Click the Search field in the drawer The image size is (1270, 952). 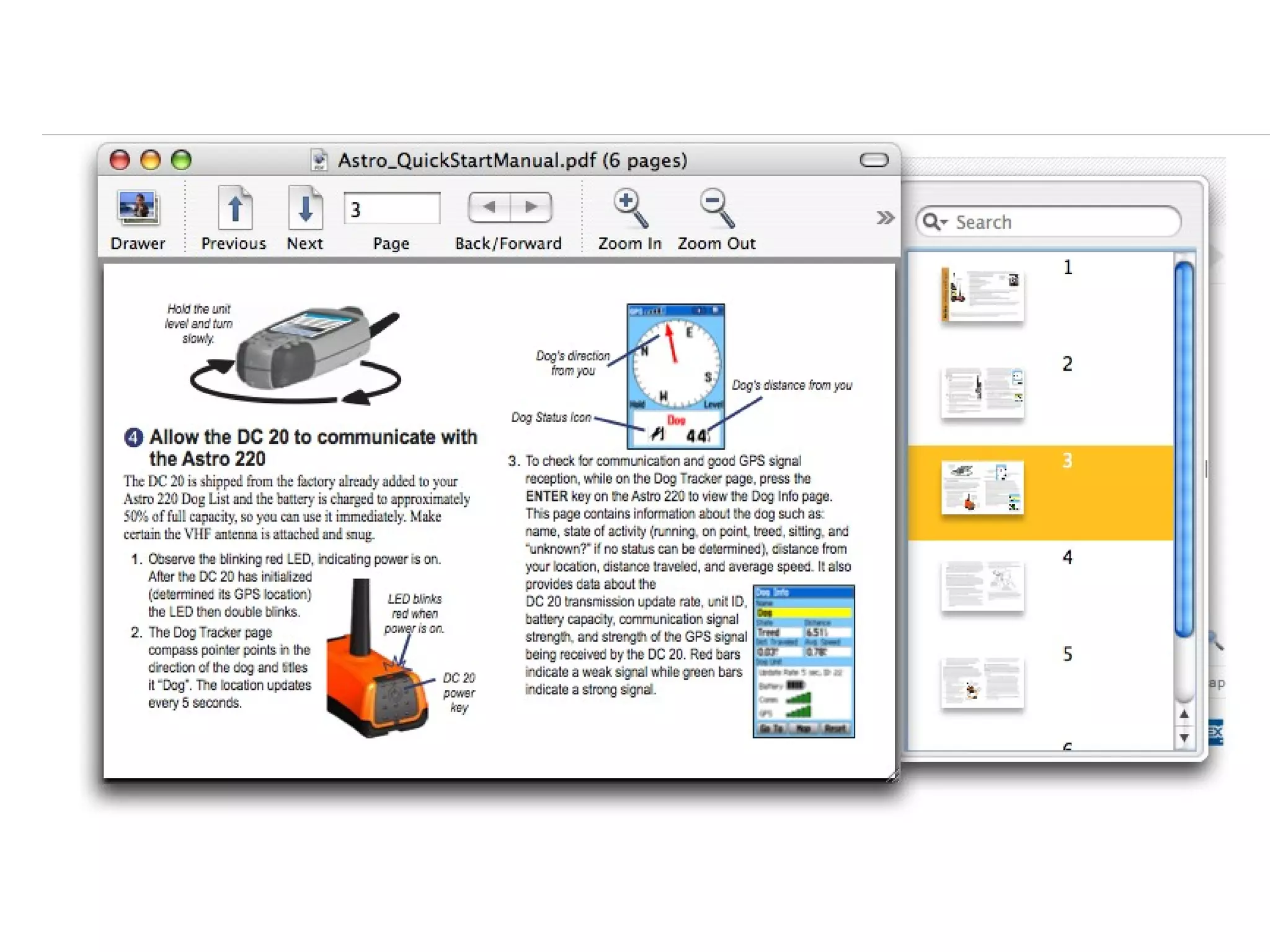[1060, 222]
